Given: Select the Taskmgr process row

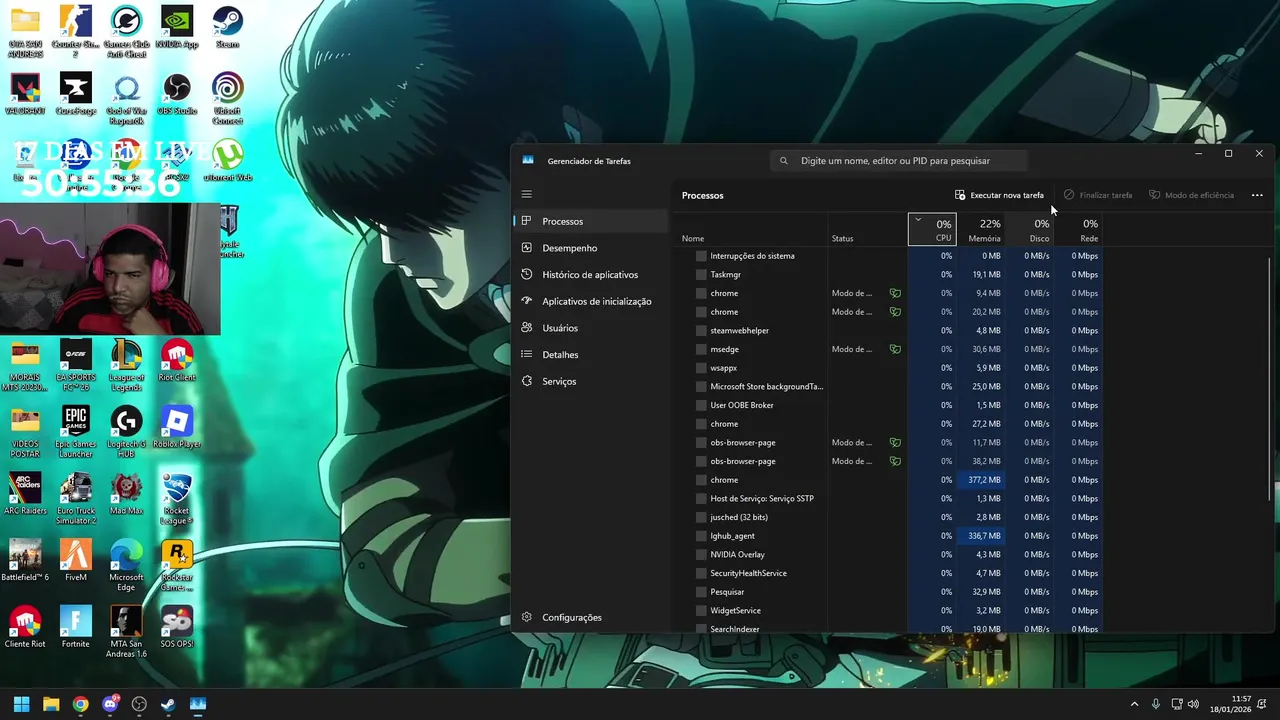Looking at the screenshot, I should tap(890, 274).
